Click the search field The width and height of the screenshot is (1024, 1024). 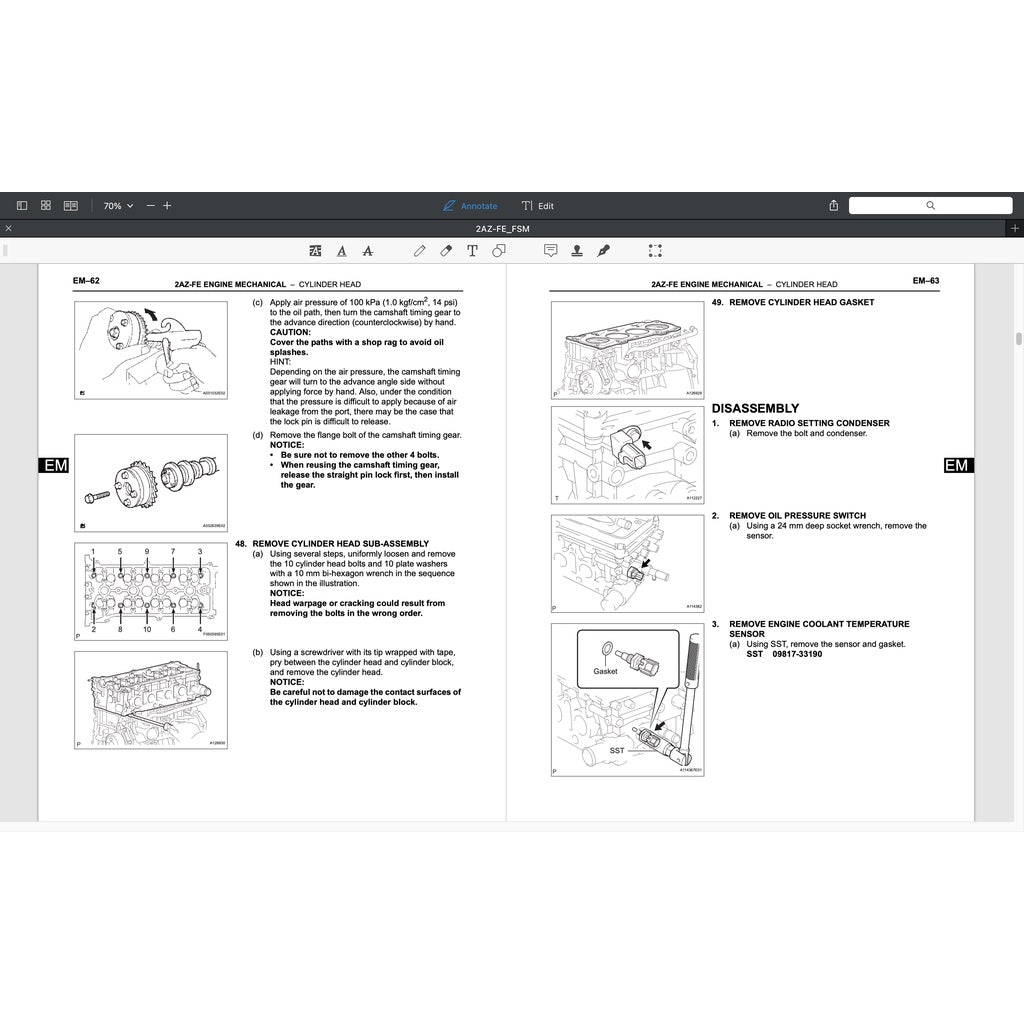(x=929, y=205)
